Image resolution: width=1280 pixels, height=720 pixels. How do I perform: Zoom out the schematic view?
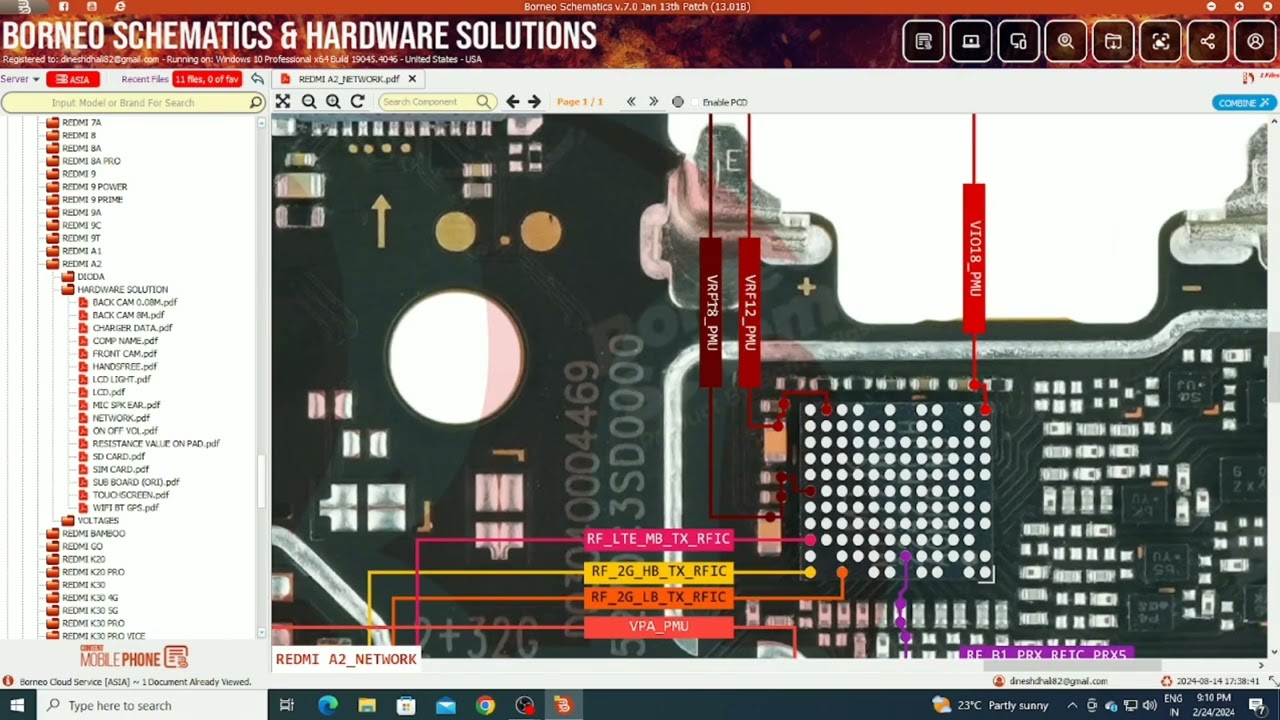(x=309, y=102)
